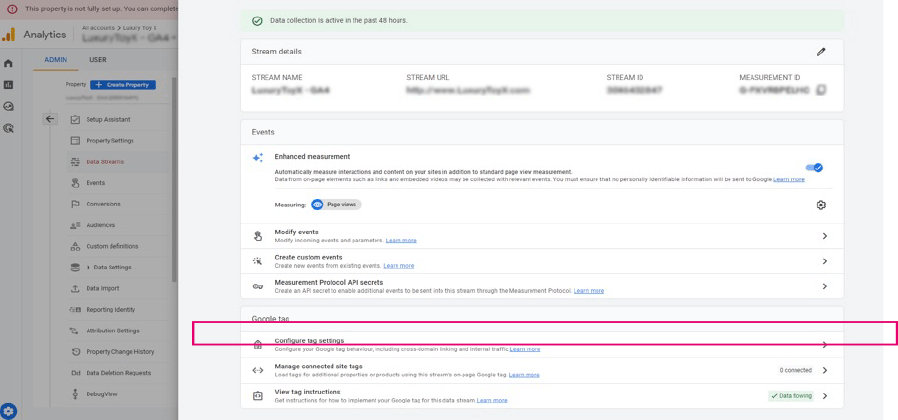Follow Learn more under Create custom events
The image size is (898, 420).
399,266
